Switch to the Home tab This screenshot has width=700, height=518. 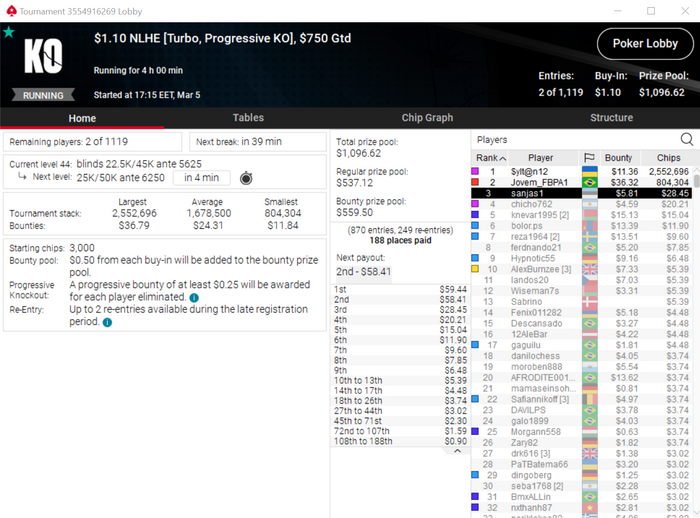point(82,118)
